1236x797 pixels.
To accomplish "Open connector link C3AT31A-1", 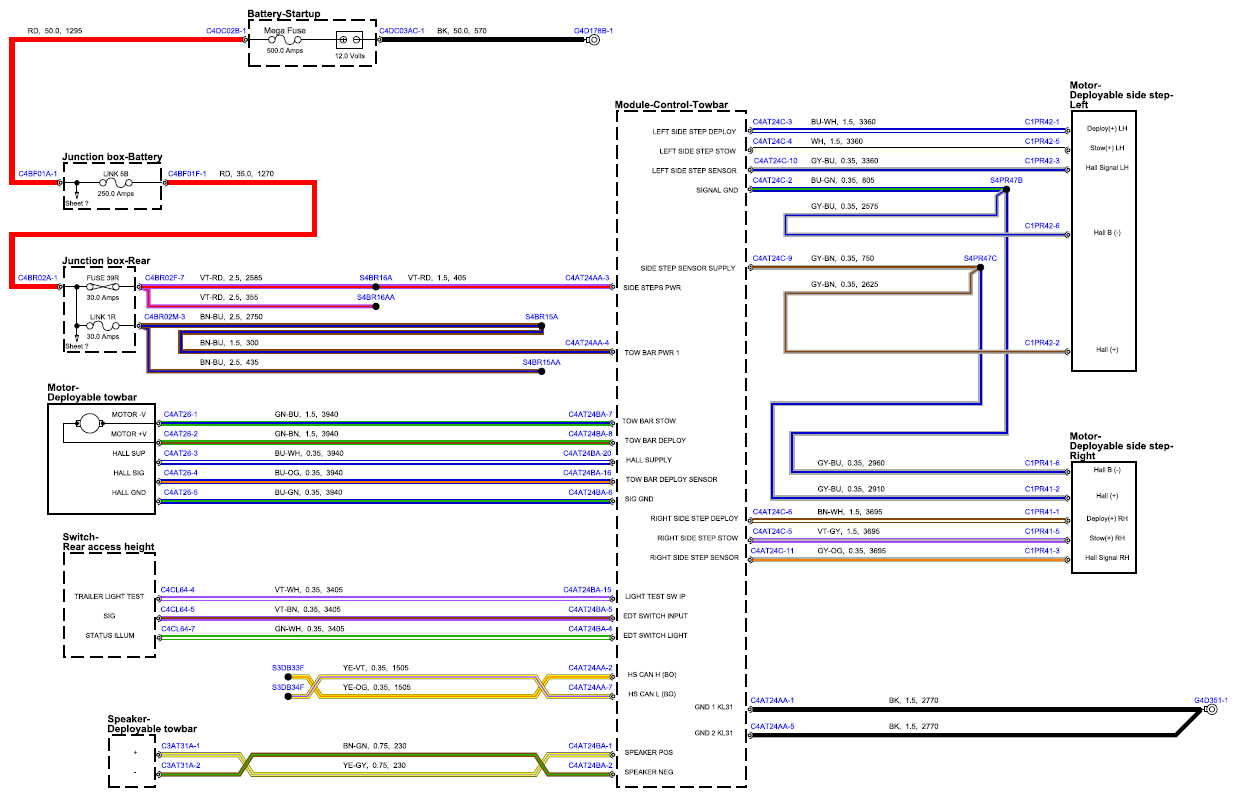I will [180, 745].
